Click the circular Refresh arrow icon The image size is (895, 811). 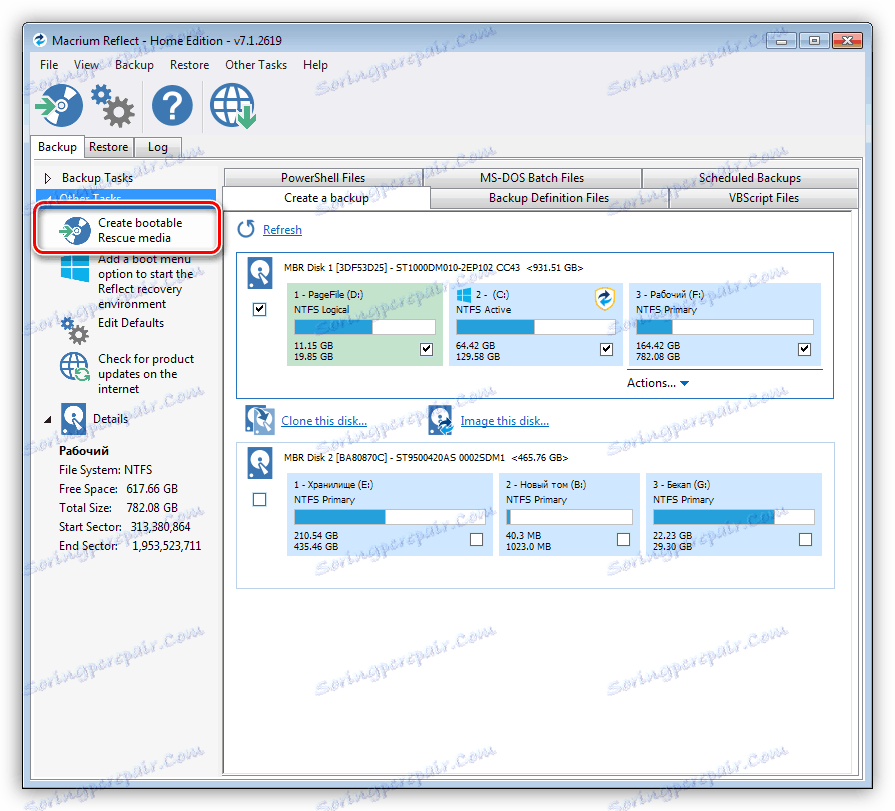click(x=246, y=229)
